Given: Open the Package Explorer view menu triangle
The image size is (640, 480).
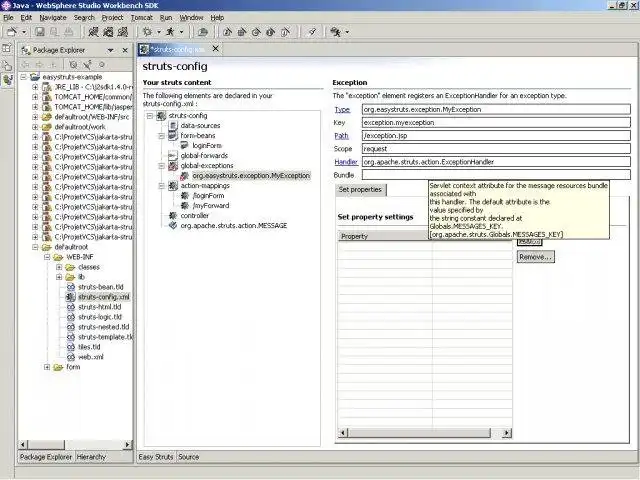Looking at the screenshot, I should click(x=110, y=50).
